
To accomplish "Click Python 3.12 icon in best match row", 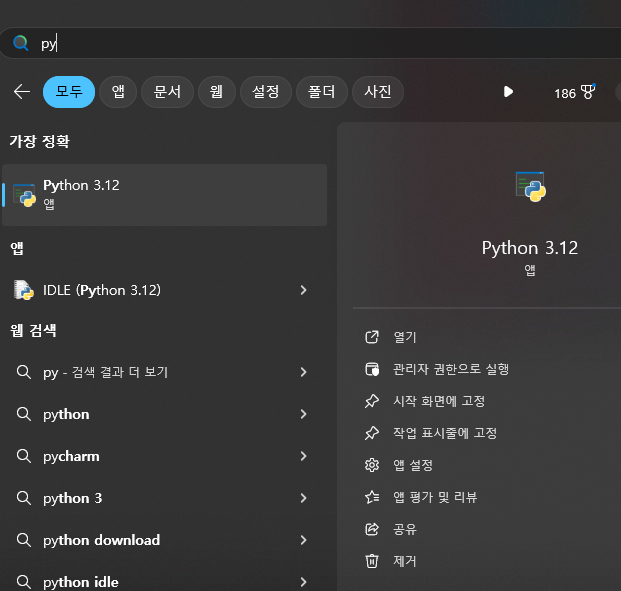I will click(x=24, y=195).
